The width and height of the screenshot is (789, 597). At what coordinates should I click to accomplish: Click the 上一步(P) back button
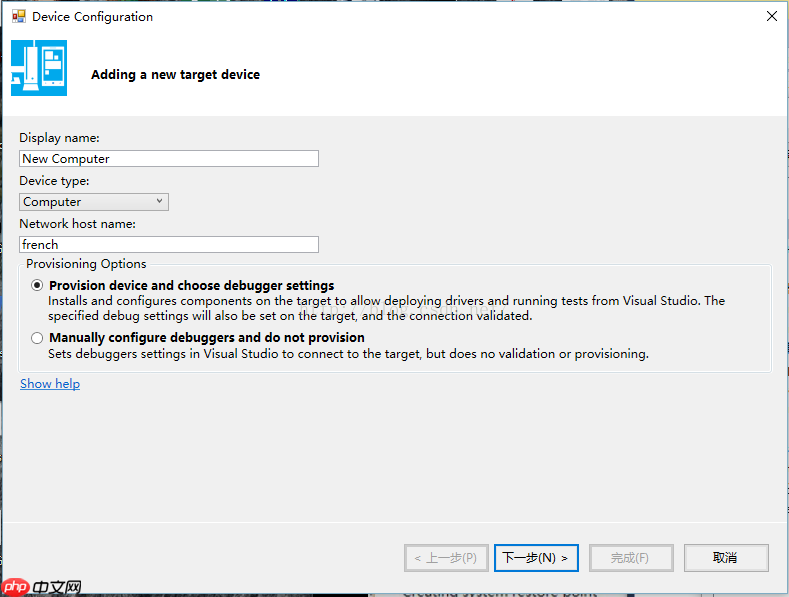click(x=446, y=558)
